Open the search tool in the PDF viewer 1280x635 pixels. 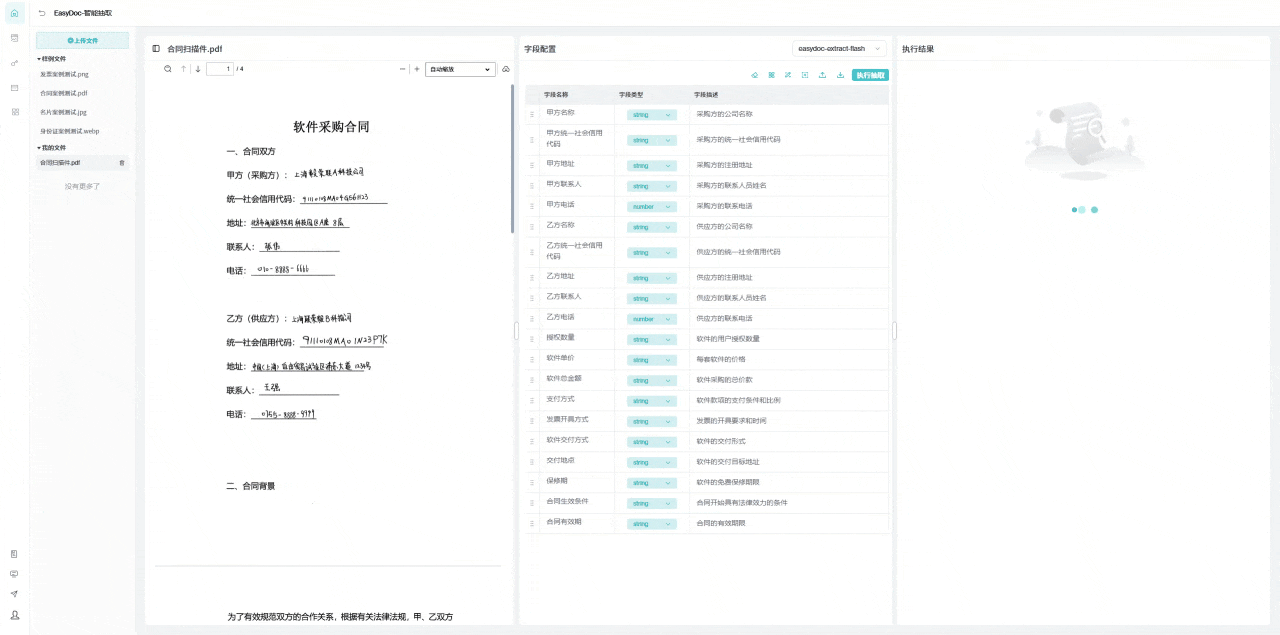tap(167, 69)
